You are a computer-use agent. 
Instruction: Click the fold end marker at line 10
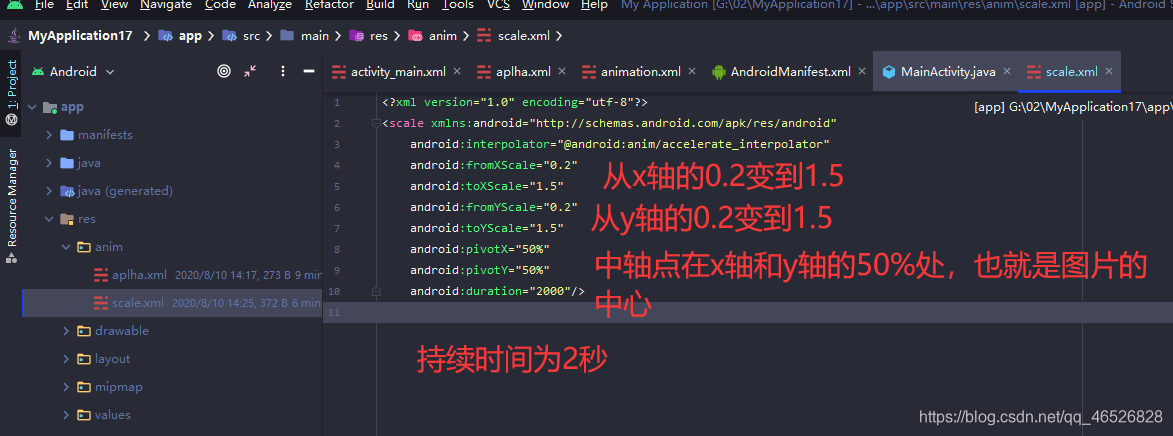pyautogui.click(x=376, y=291)
